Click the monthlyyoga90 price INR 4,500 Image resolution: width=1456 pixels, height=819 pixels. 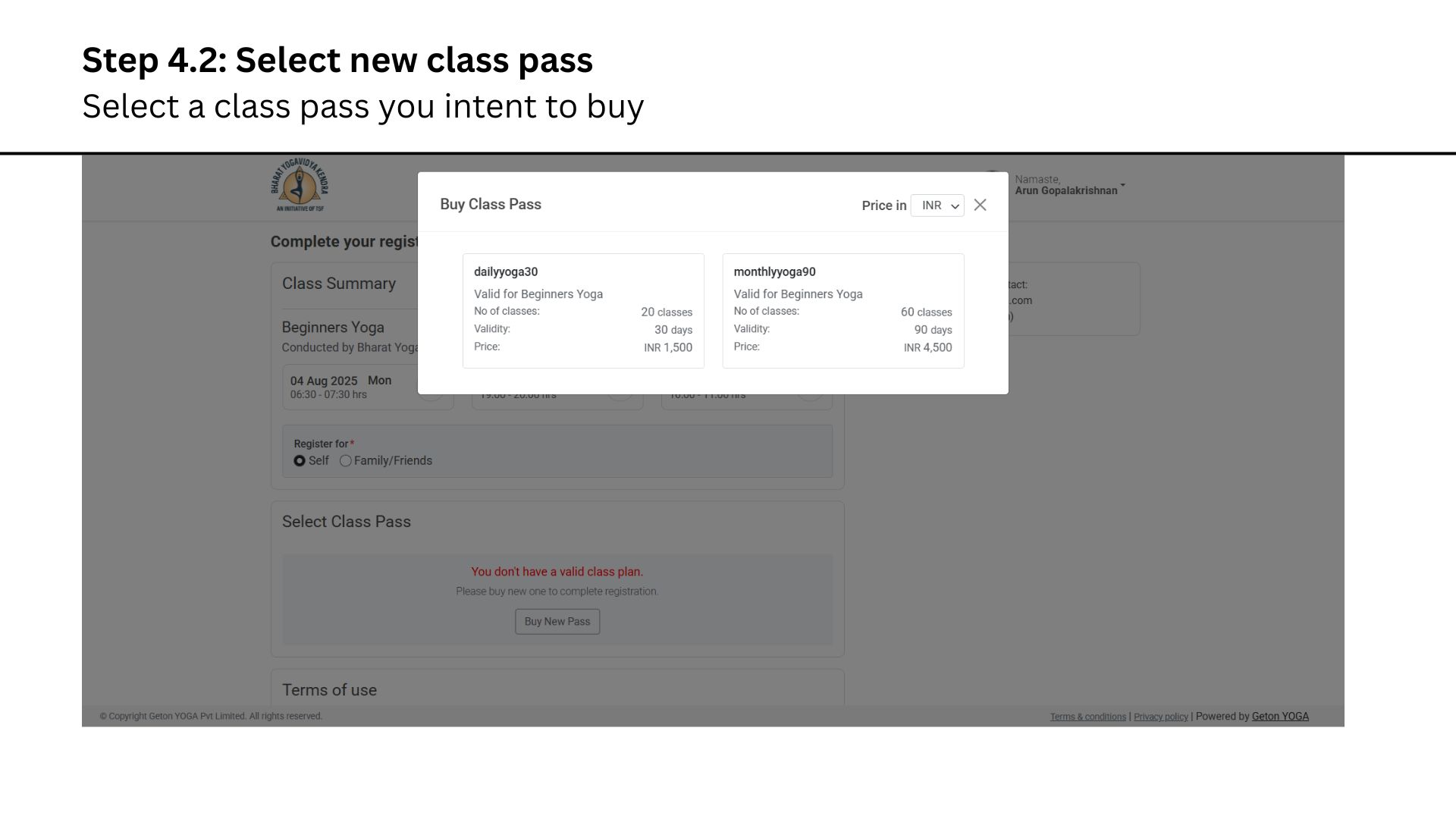(927, 347)
